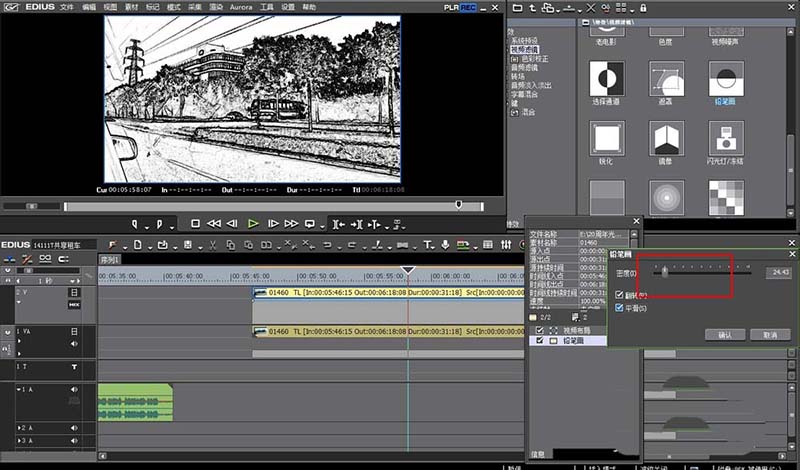The height and width of the screenshot is (470, 800).
Task: Save project with the floppy disk icon
Action: click(x=188, y=245)
